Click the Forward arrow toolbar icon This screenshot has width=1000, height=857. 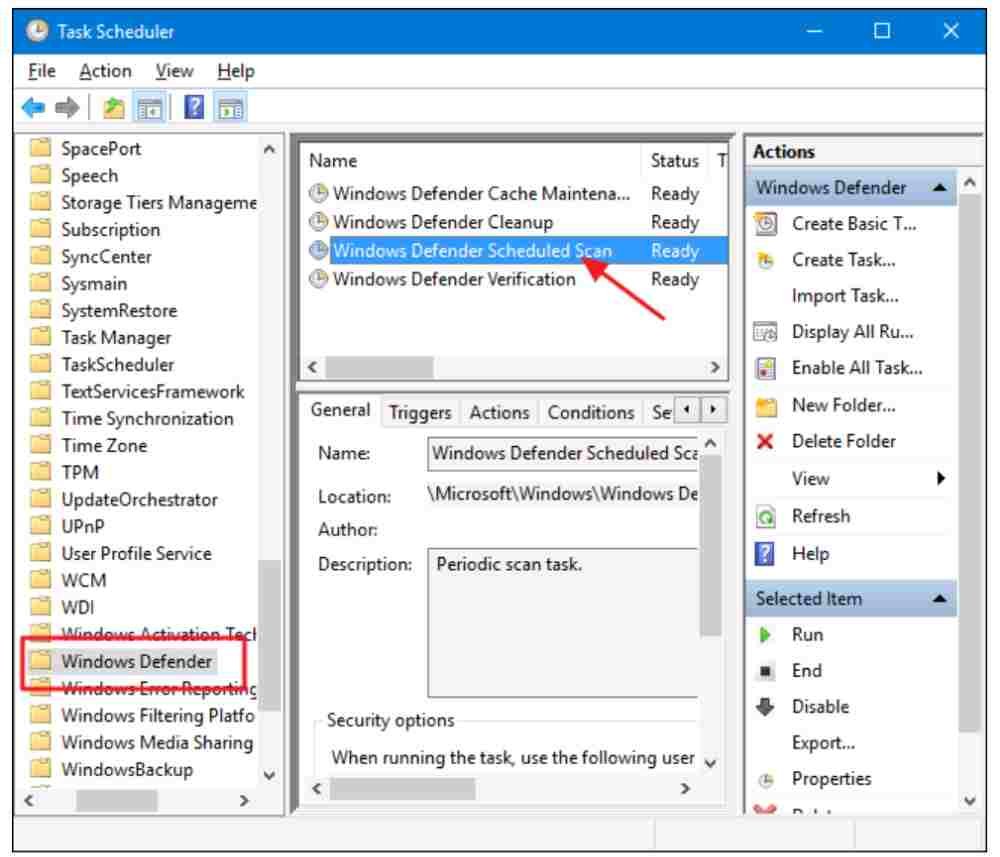[x=67, y=107]
